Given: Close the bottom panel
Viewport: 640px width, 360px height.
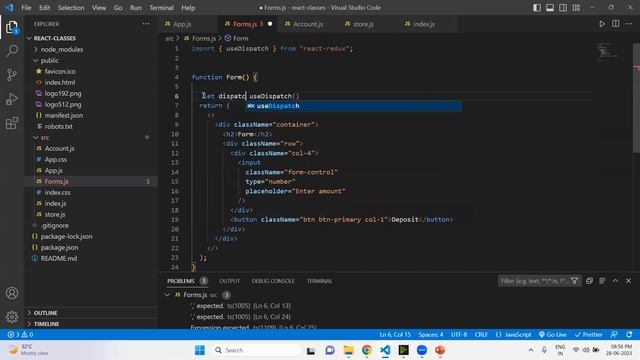Looking at the screenshot, I should tap(629, 281).
